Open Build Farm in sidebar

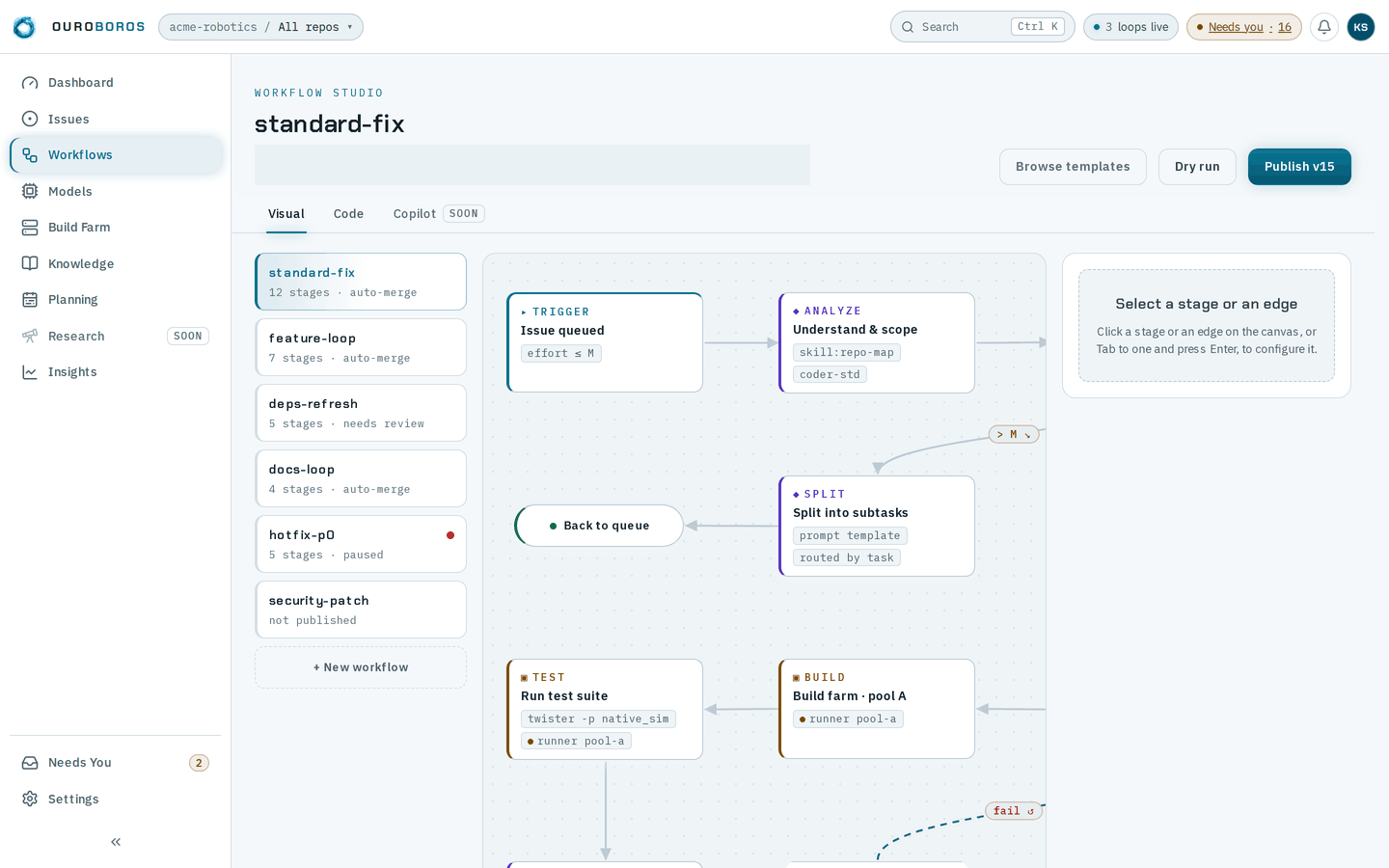116,228
